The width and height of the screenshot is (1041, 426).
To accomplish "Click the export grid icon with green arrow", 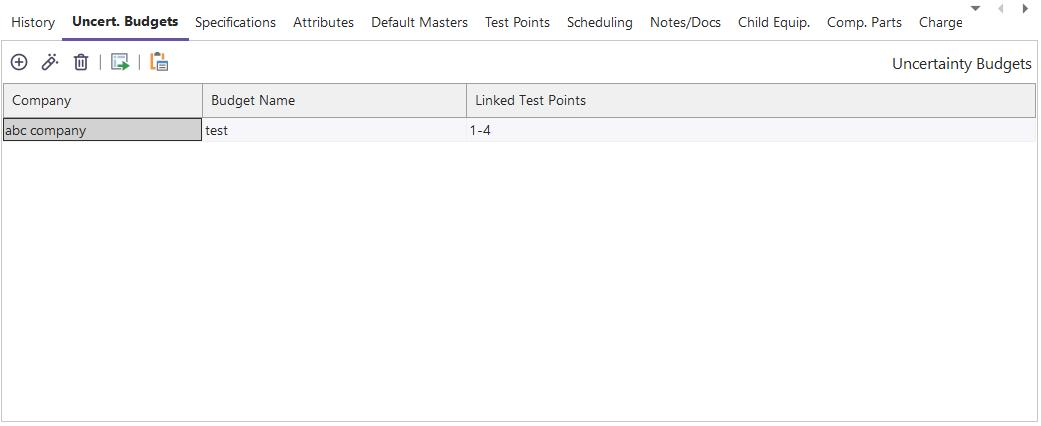I will point(120,62).
